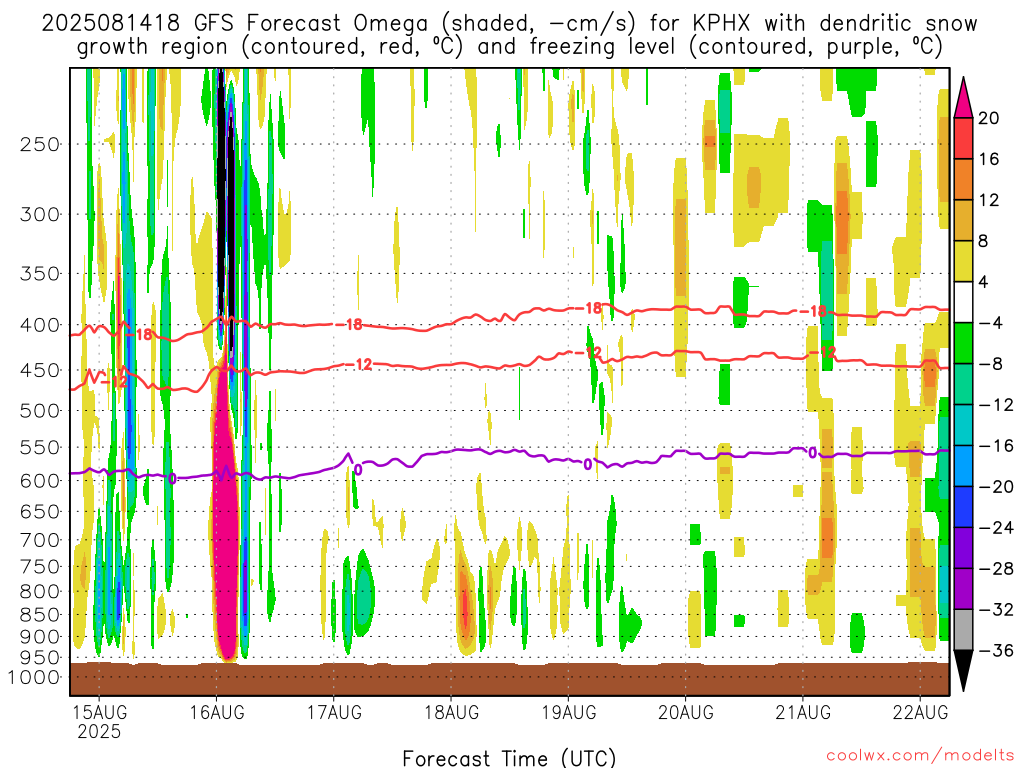
Task: Select the 1000 pressure level label
Action: click(34, 677)
